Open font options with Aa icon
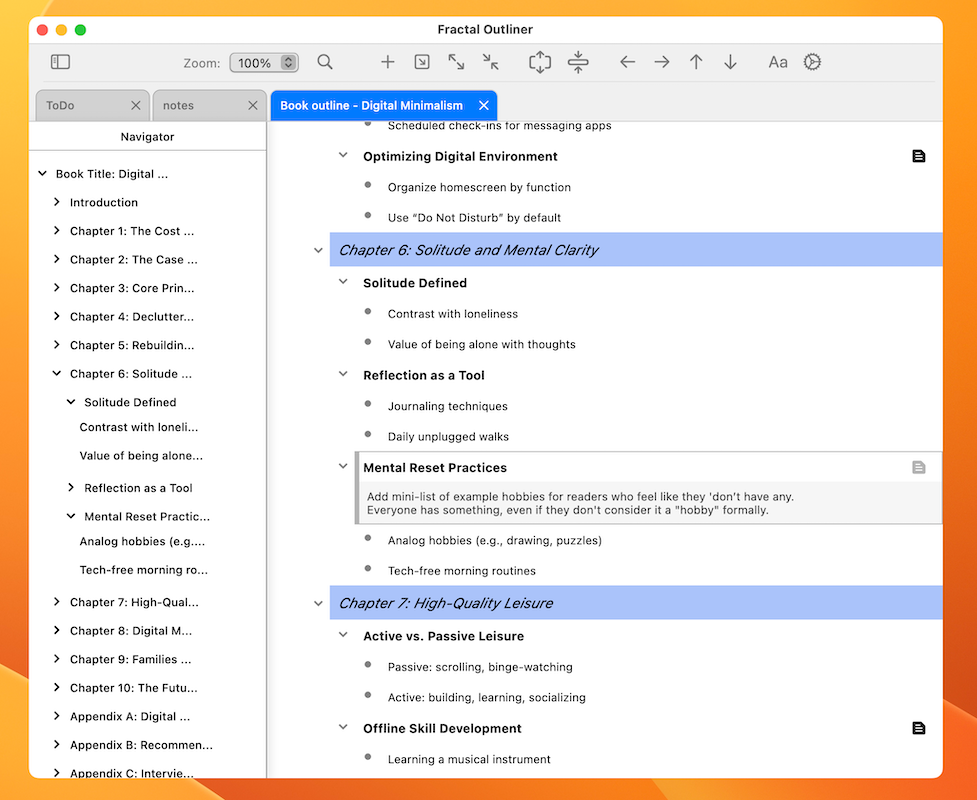The image size is (977, 800). pos(778,62)
